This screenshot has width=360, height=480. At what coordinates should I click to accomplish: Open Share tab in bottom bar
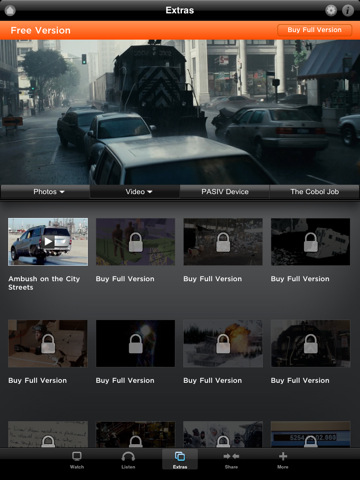point(231,460)
